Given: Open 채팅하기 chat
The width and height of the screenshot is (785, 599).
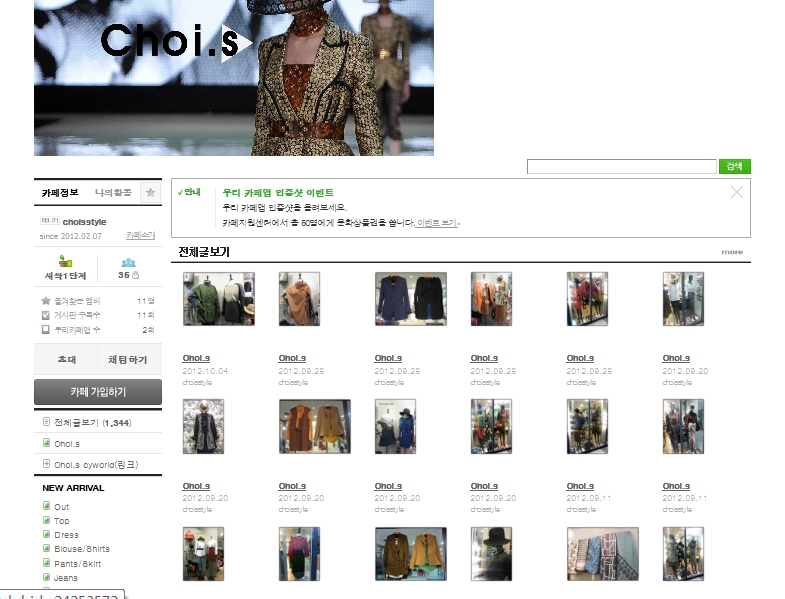Looking at the screenshot, I should tap(129, 359).
